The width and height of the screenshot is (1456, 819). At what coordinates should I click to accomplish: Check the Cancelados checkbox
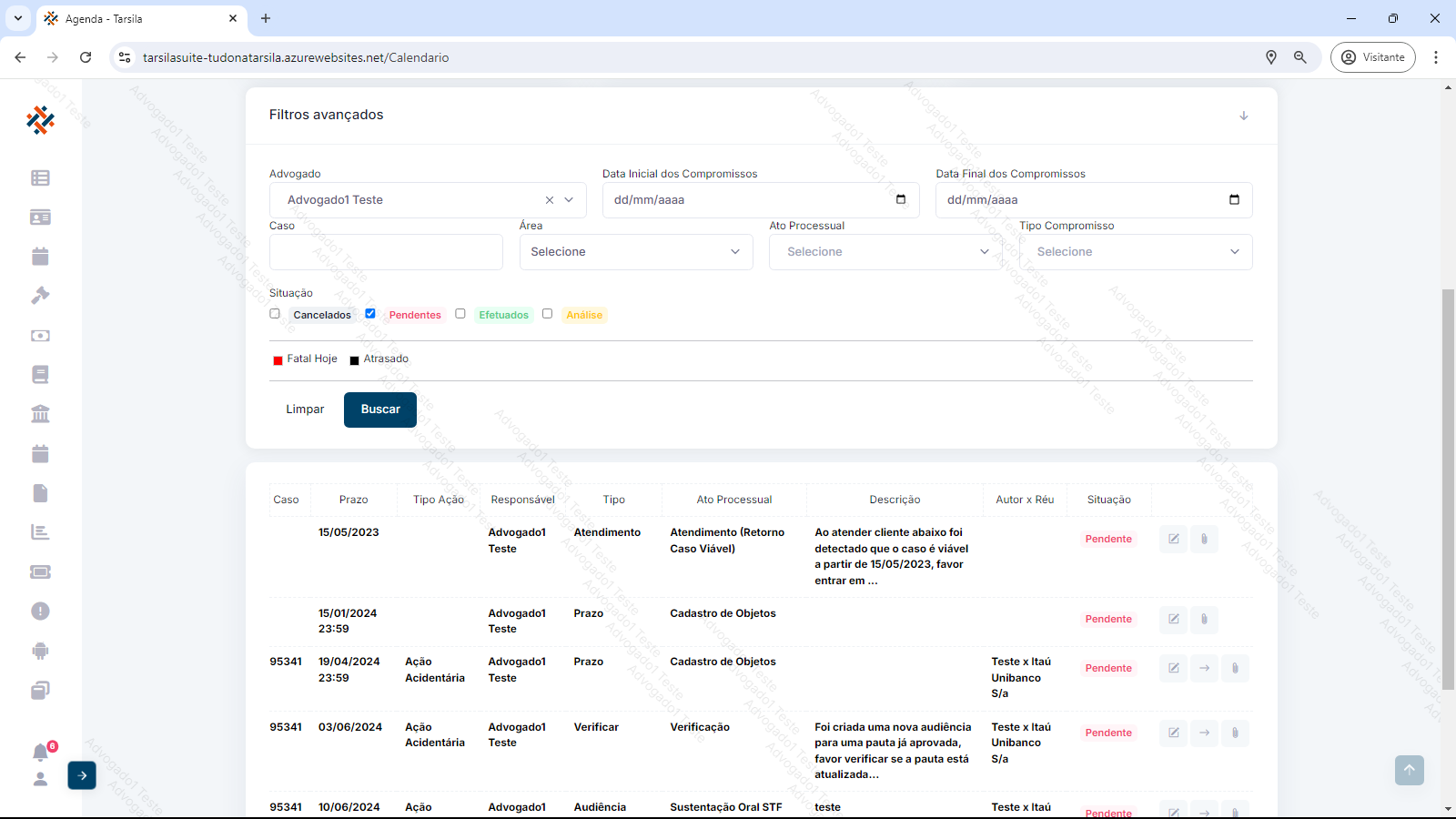pos(275,314)
